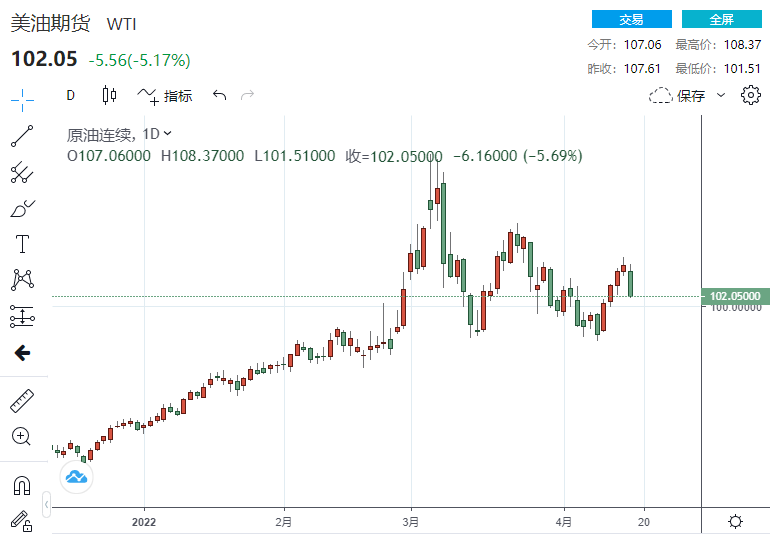Open the dropdown arrow beside 保存
773x537 pixels.
click(x=720, y=96)
